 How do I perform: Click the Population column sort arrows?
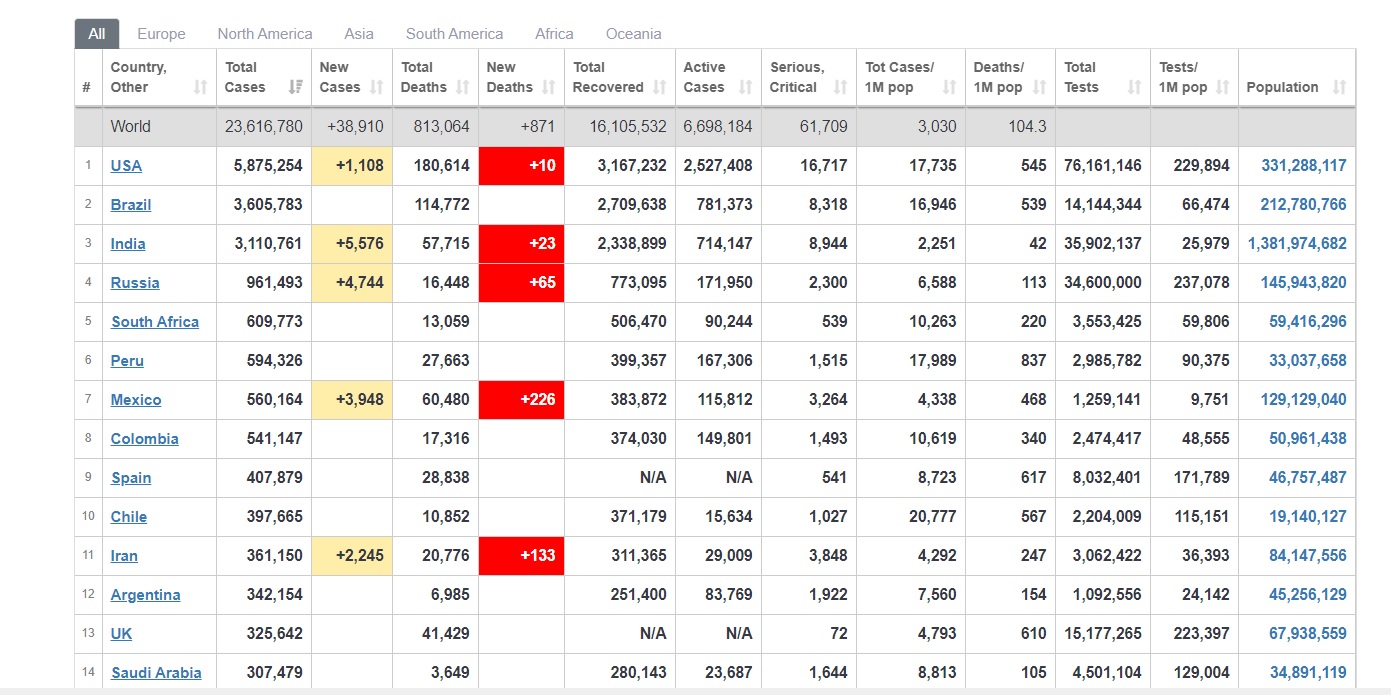tap(1340, 88)
